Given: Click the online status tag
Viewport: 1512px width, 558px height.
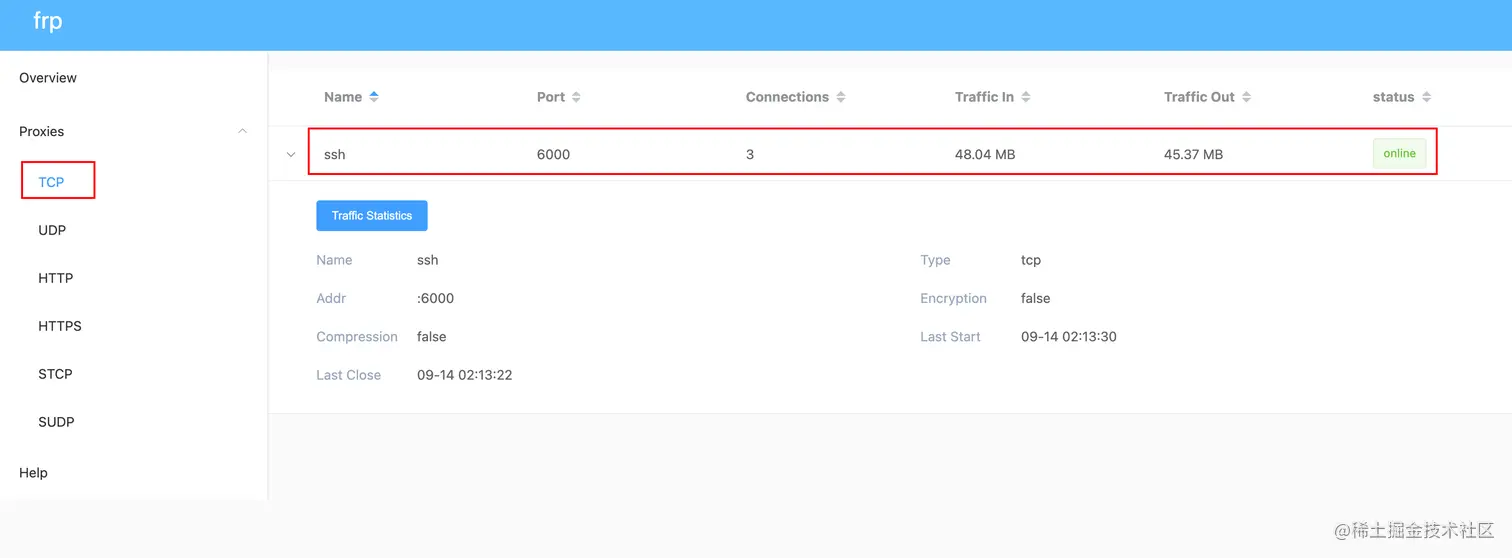Looking at the screenshot, I should tap(1399, 153).
